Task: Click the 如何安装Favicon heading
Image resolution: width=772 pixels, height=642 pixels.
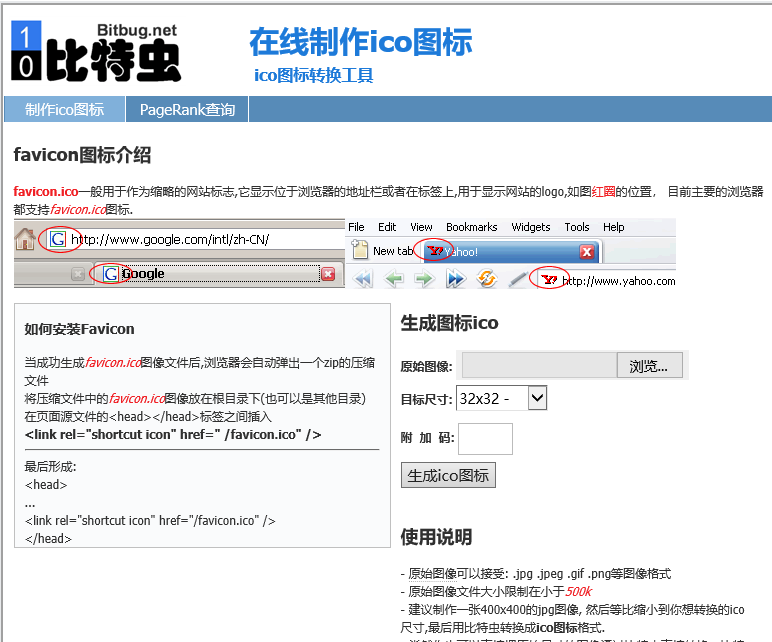Action: click(79, 329)
